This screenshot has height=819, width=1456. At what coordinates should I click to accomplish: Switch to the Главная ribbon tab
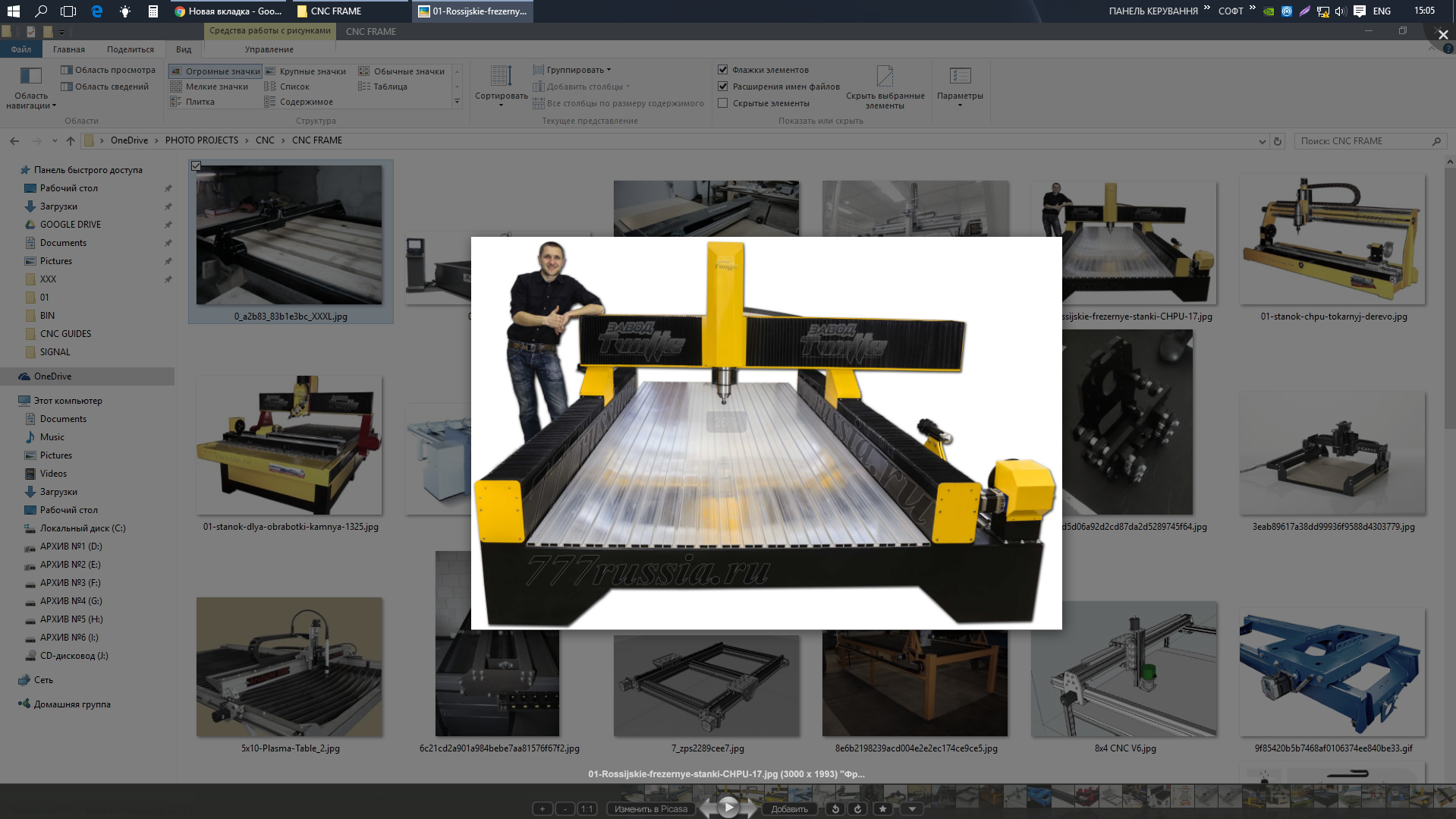click(x=69, y=49)
